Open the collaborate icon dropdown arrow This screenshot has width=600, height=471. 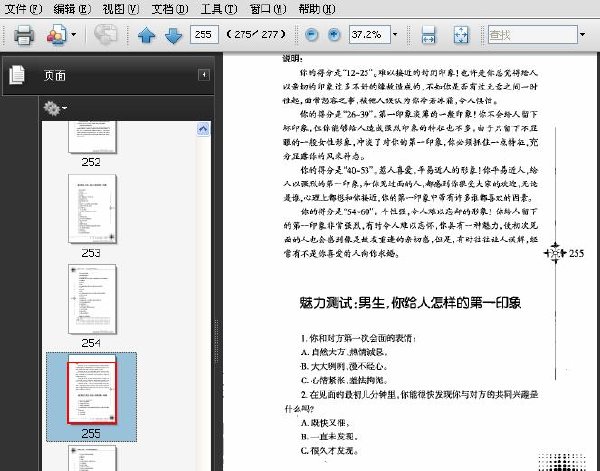tap(73, 35)
